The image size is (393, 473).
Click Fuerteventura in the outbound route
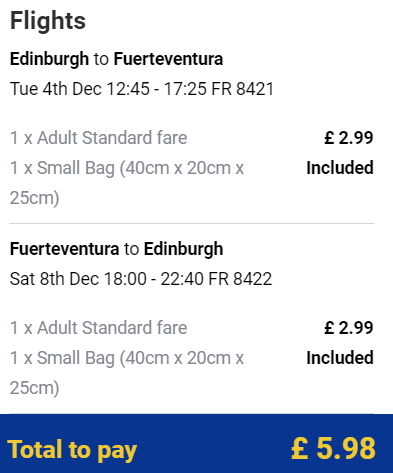(x=168, y=59)
